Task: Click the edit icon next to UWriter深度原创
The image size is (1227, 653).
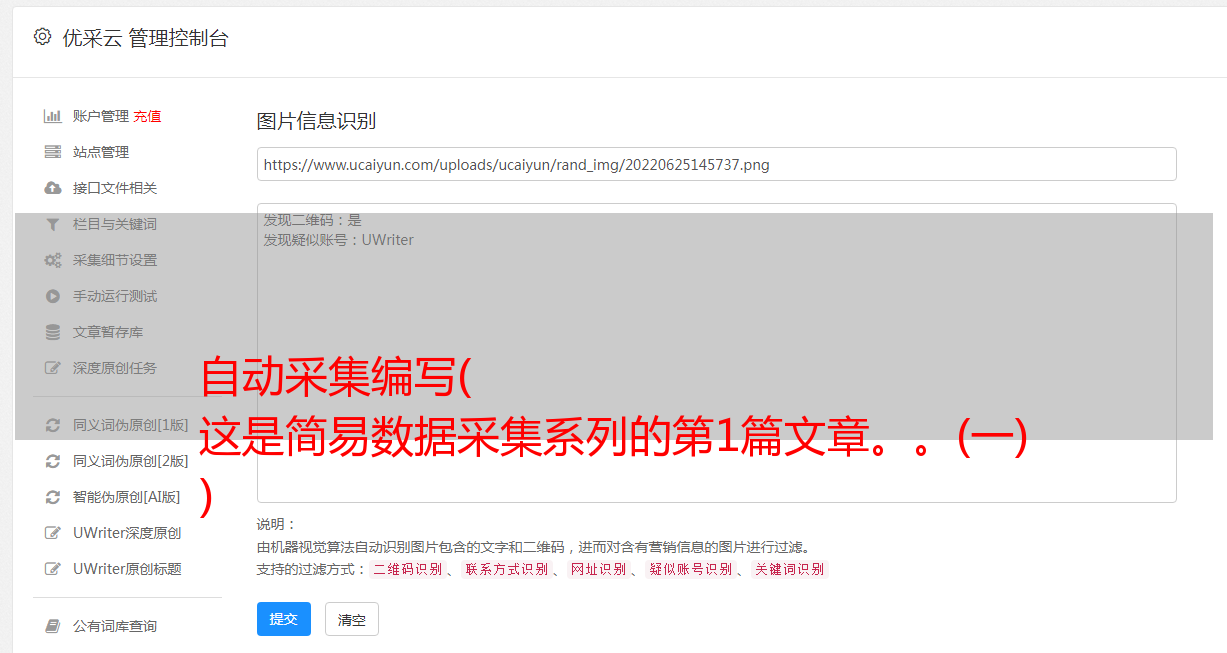Action: (x=53, y=533)
